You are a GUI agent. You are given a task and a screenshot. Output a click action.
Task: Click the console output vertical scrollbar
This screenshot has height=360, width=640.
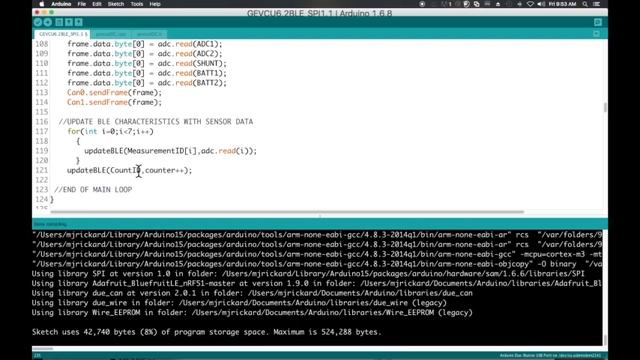click(605, 340)
